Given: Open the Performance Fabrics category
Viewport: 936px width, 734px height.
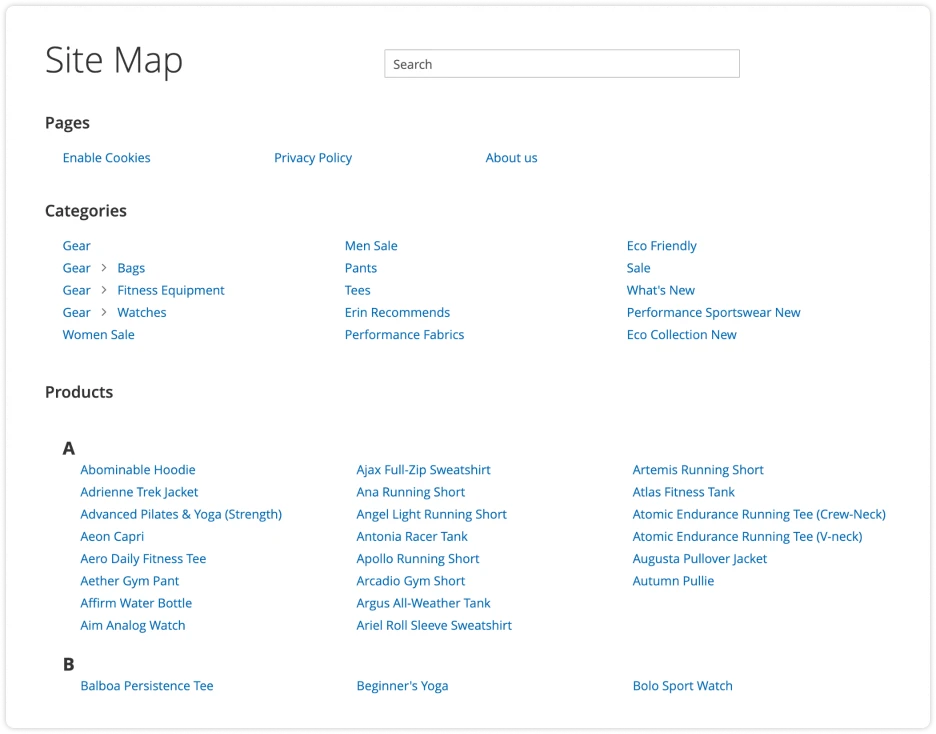Looking at the screenshot, I should pyautogui.click(x=404, y=334).
